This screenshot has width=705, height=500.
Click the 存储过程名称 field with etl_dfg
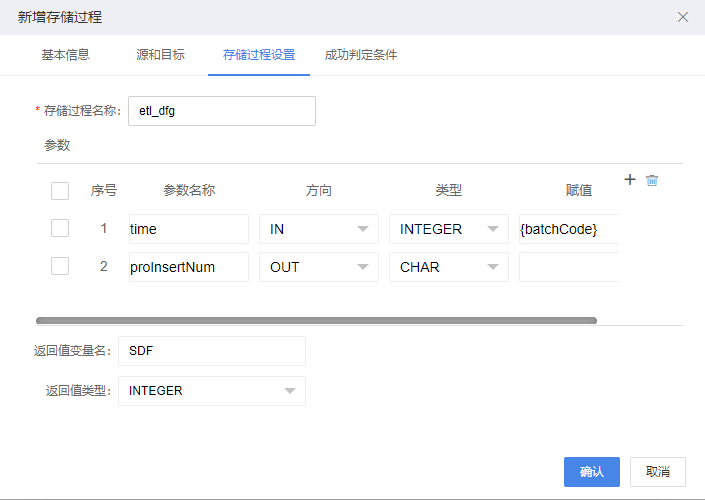222,111
